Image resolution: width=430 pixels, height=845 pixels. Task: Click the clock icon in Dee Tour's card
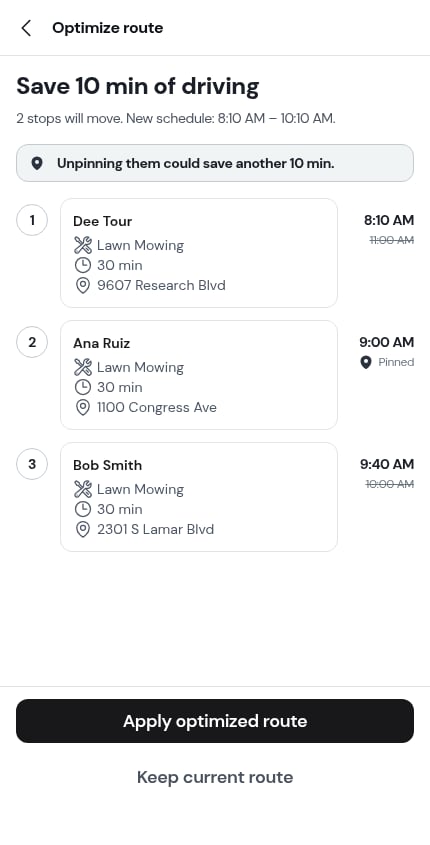[82, 265]
